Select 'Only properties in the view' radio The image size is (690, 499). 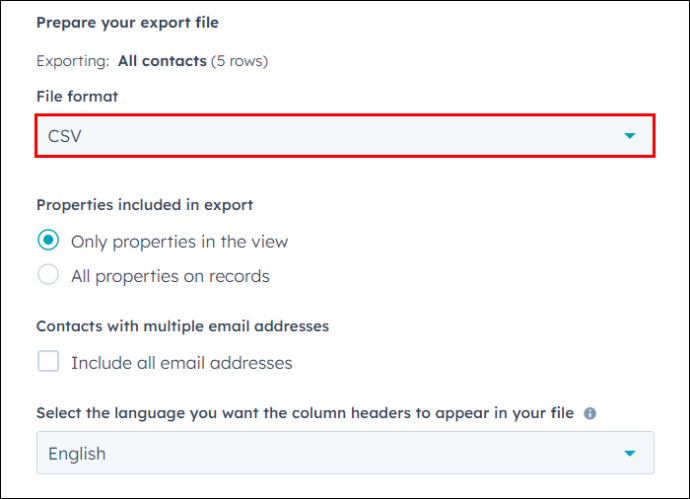[48, 240]
